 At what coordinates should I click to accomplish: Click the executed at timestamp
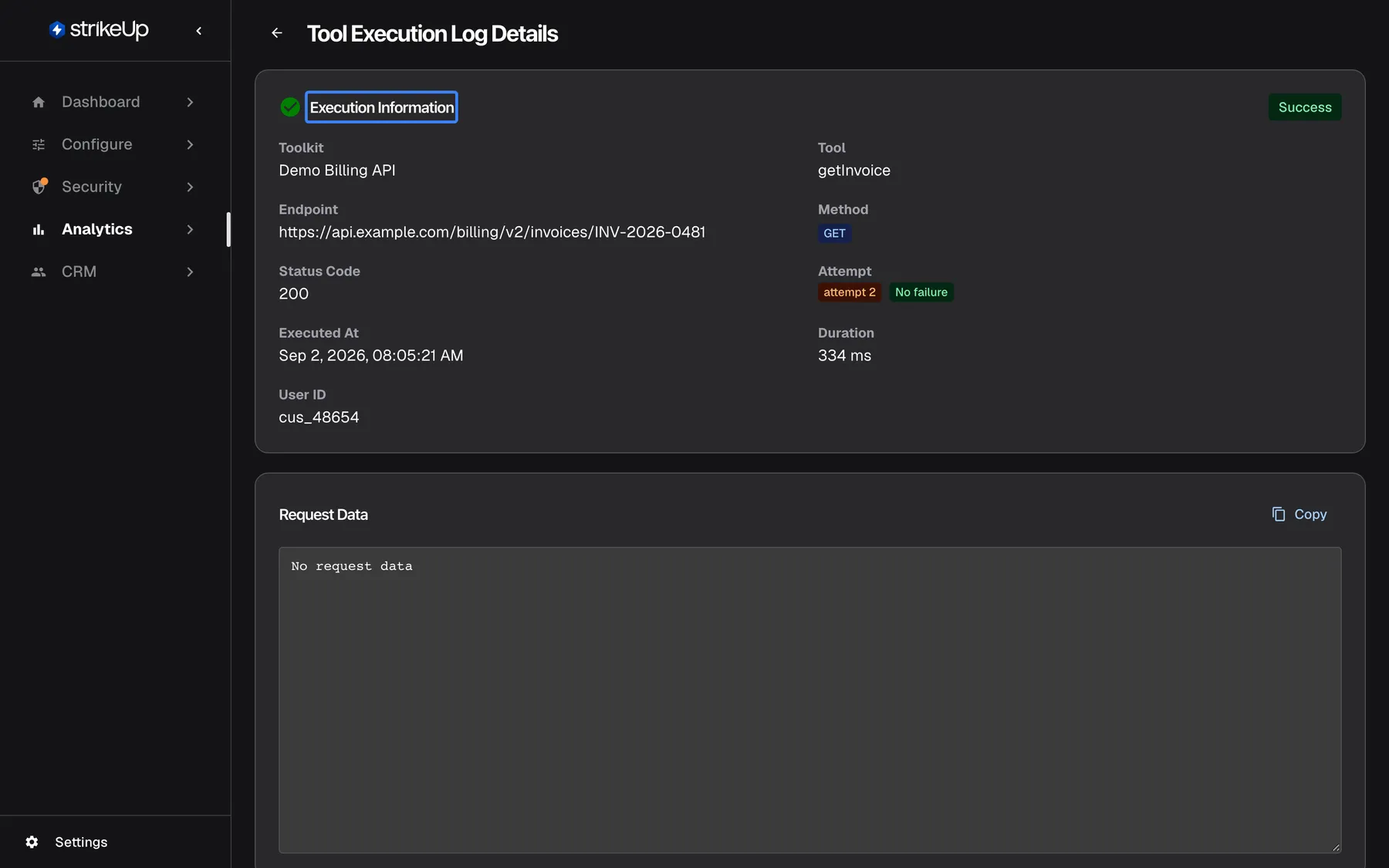371,356
